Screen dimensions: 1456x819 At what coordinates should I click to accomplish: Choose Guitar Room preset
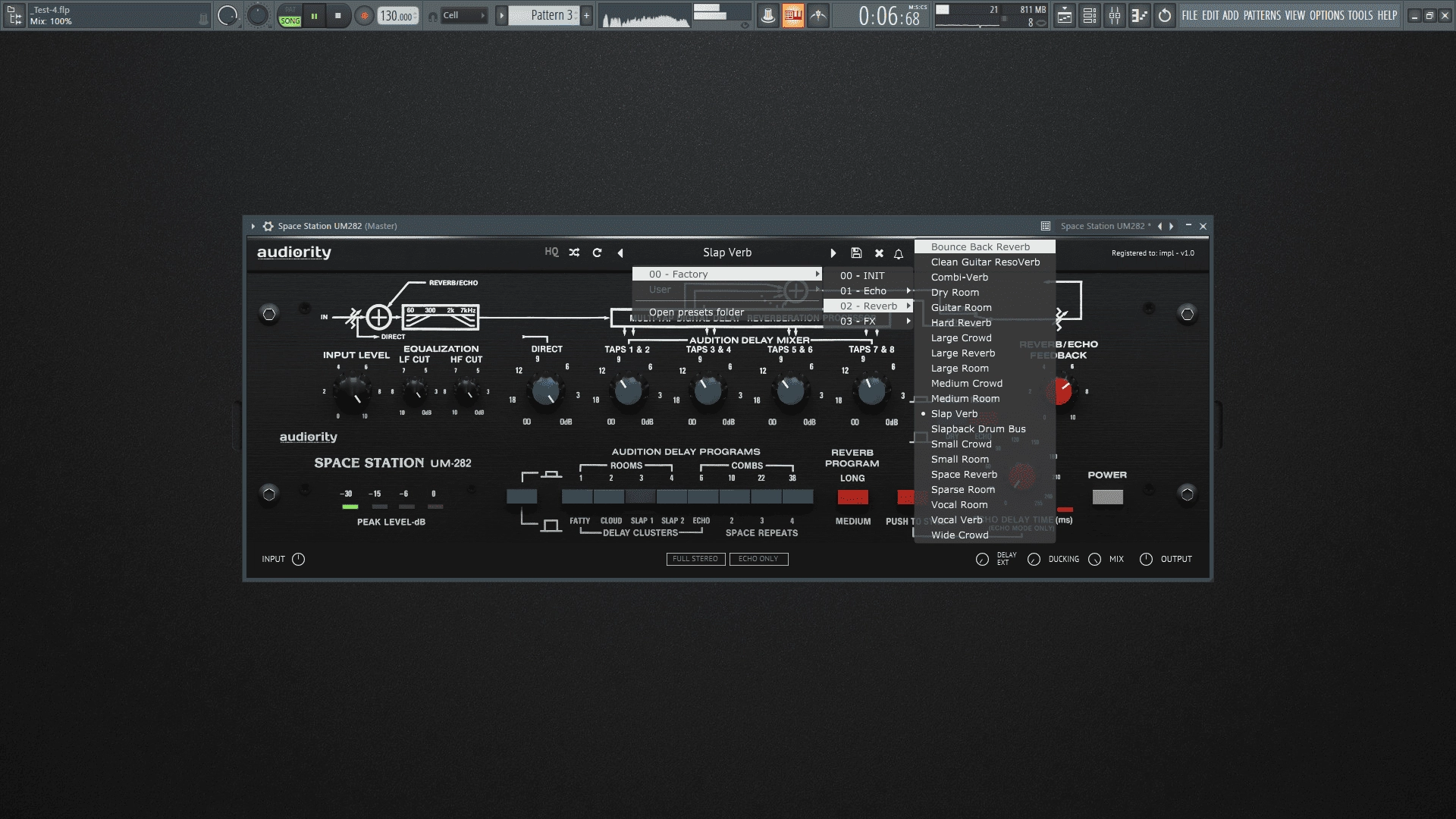[984, 307]
